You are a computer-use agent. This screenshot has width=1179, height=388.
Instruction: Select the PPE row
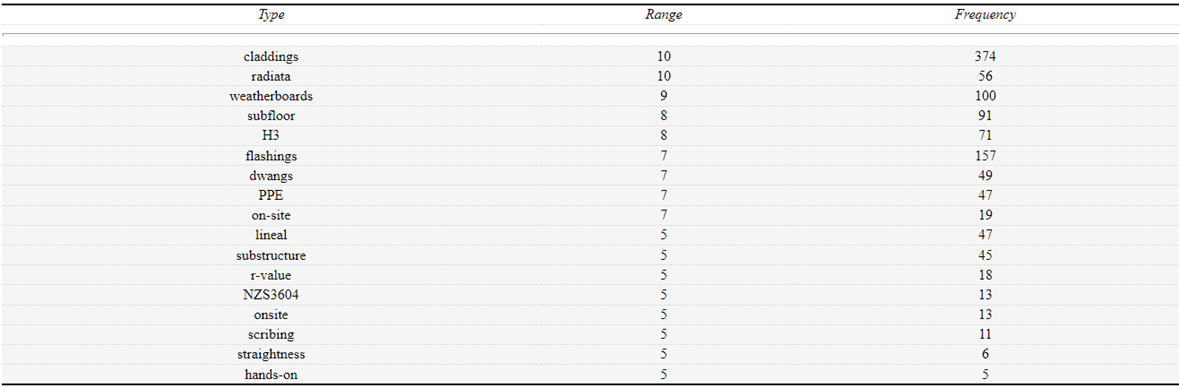(590, 196)
